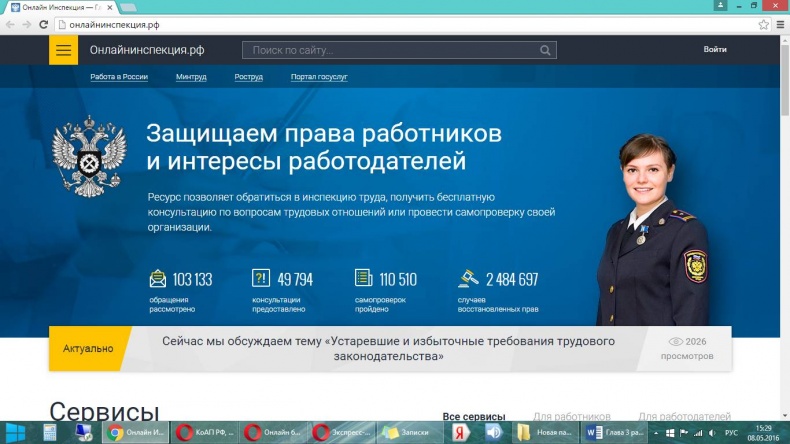Click the gavel icon near 2 484 697

(468, 279)
